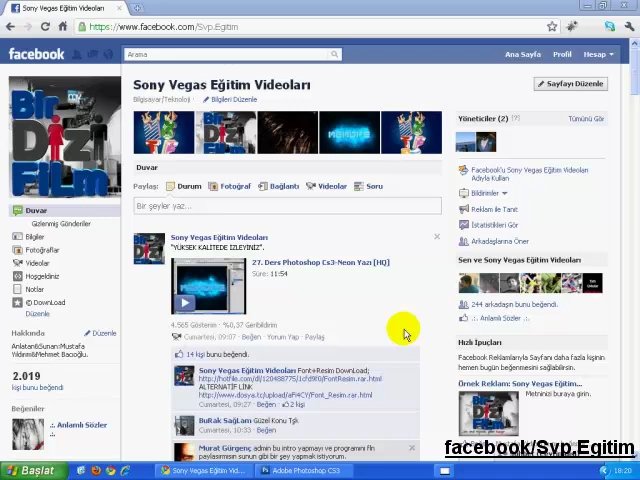Click Paylaş under the video post

point(315,337)
